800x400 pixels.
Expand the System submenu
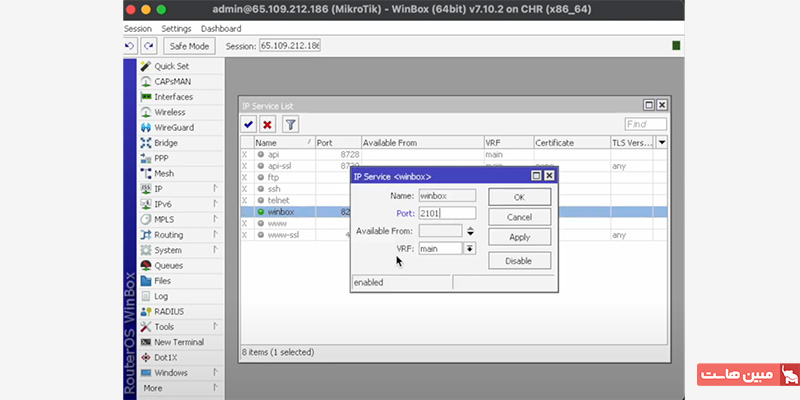tap(181, 250)
